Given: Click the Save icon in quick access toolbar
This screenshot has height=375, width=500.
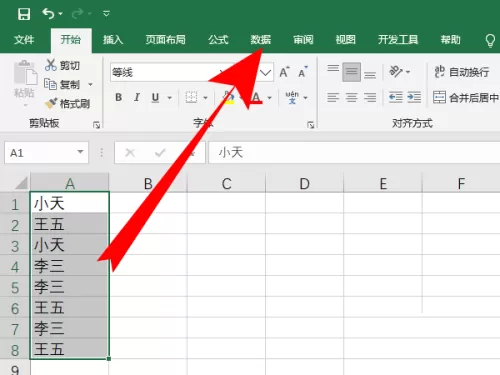Looking at the screenshot, I should (24, 14).
